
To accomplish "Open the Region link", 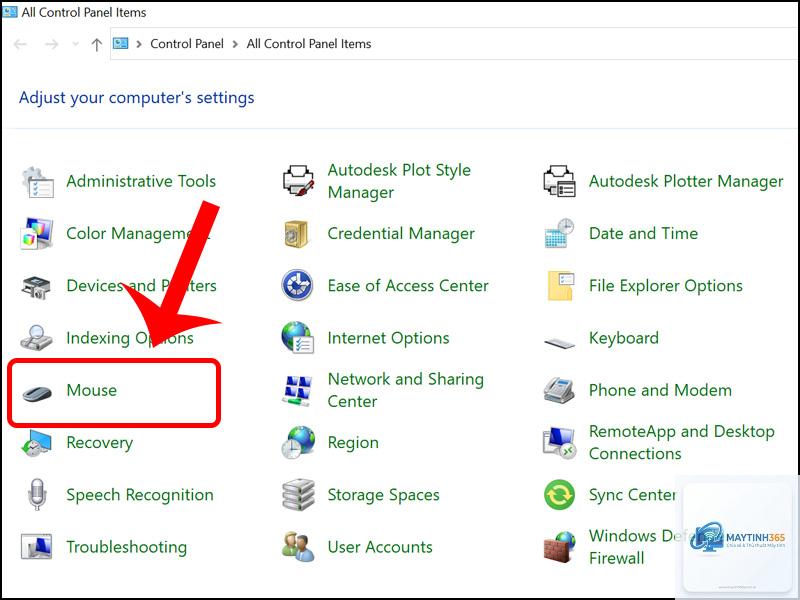I will click(x=353, y=443).
